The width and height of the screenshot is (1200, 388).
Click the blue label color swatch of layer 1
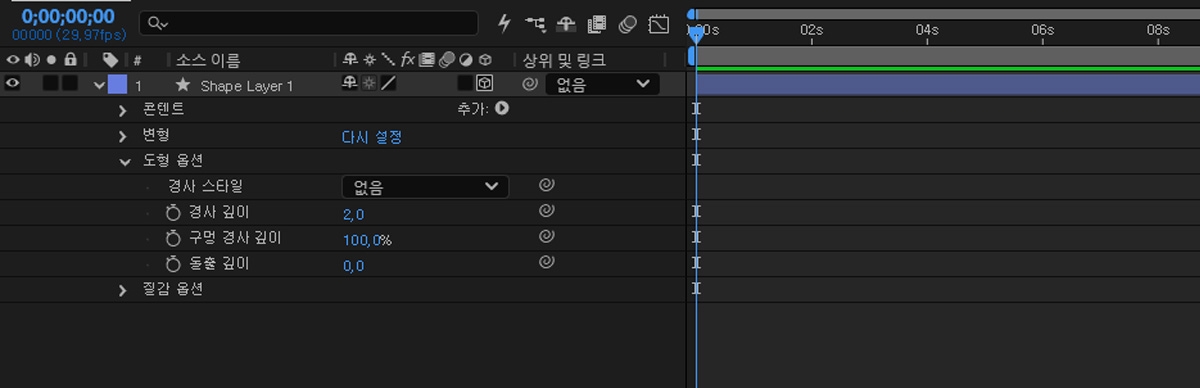coord(117,85)
